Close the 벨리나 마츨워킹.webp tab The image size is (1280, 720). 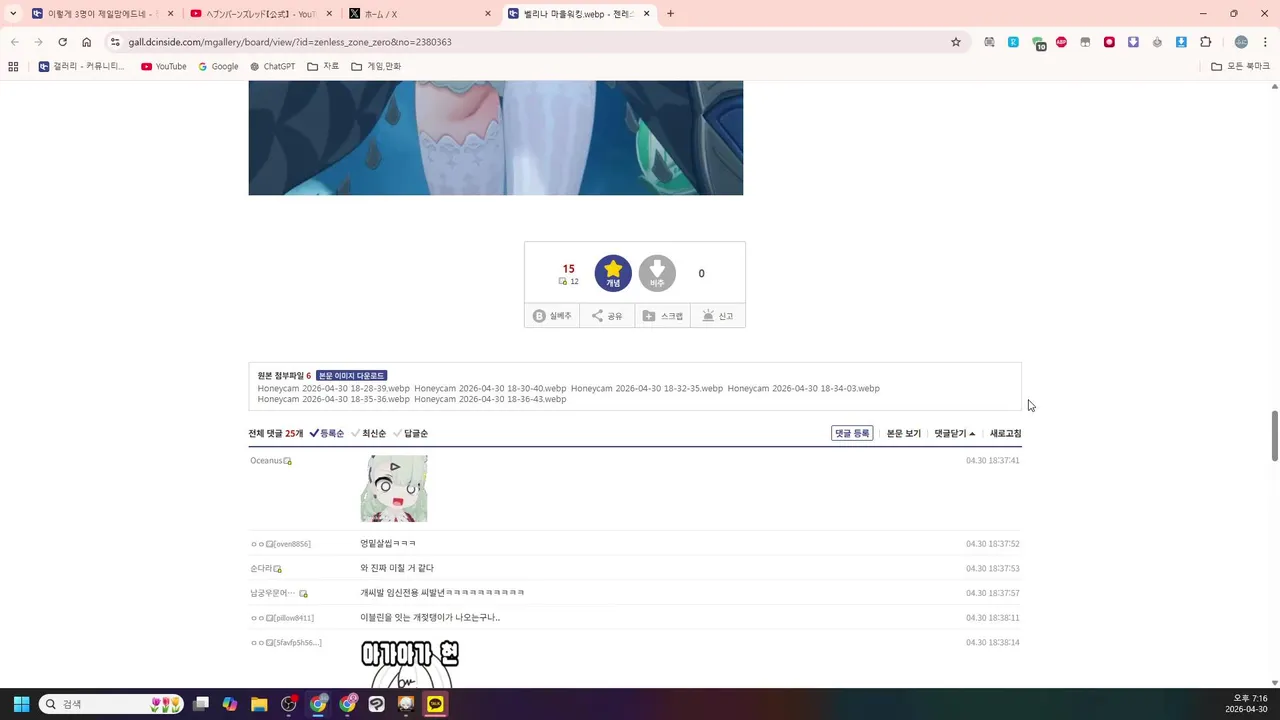coord(647,14)
